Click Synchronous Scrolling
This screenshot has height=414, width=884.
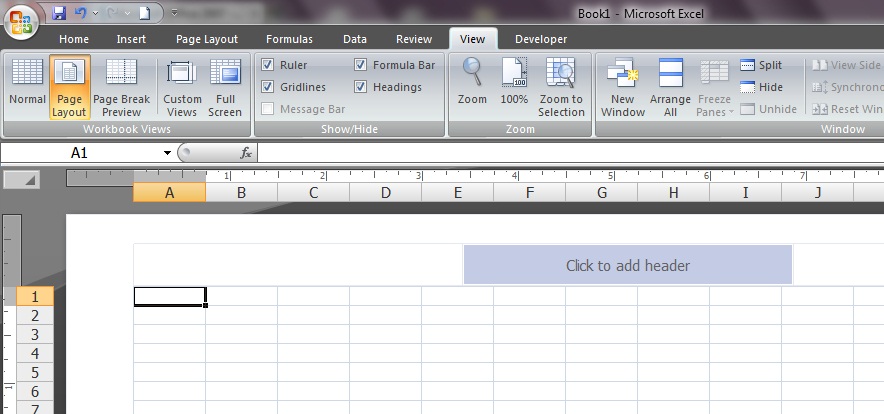(847, 87)
